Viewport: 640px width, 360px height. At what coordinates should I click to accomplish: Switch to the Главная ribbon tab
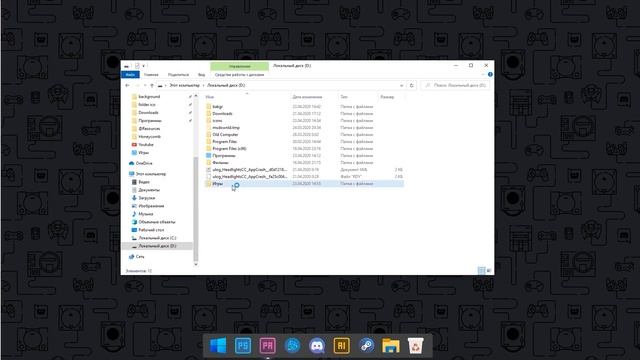[x=151, y=75]
